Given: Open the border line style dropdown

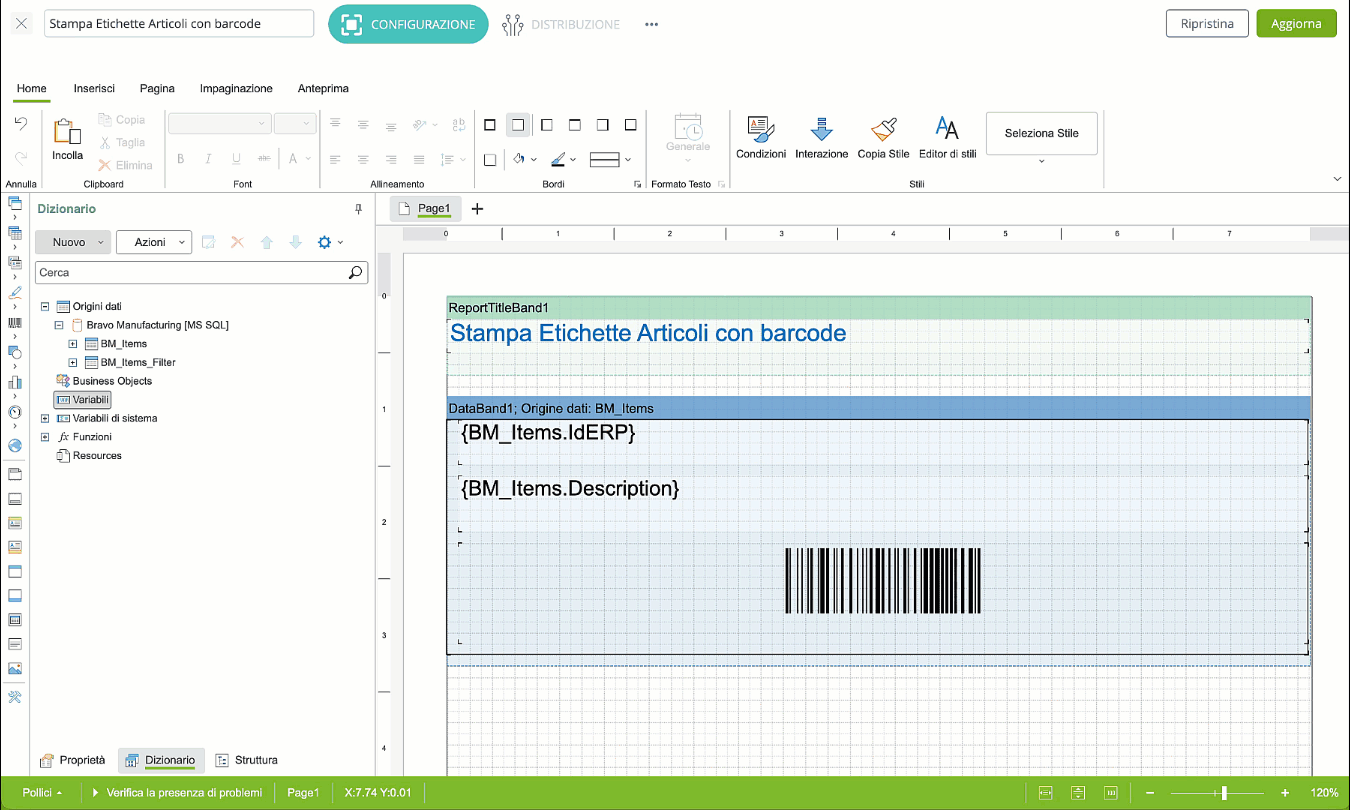Looking at the screenshot, I should [611, 159].
